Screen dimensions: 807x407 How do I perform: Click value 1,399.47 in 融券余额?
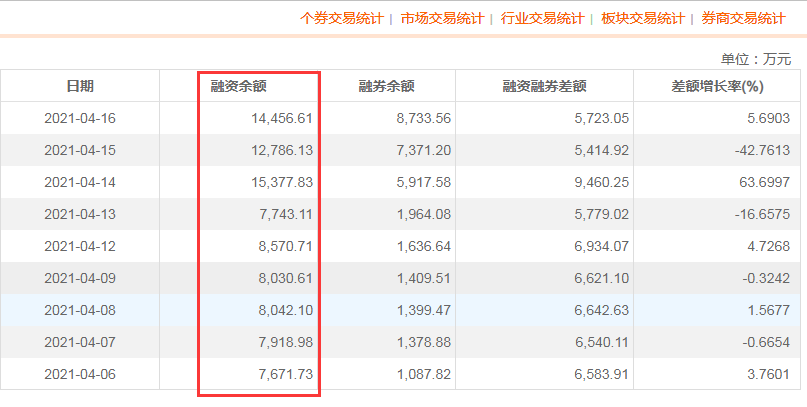click(x=424, y=310)
